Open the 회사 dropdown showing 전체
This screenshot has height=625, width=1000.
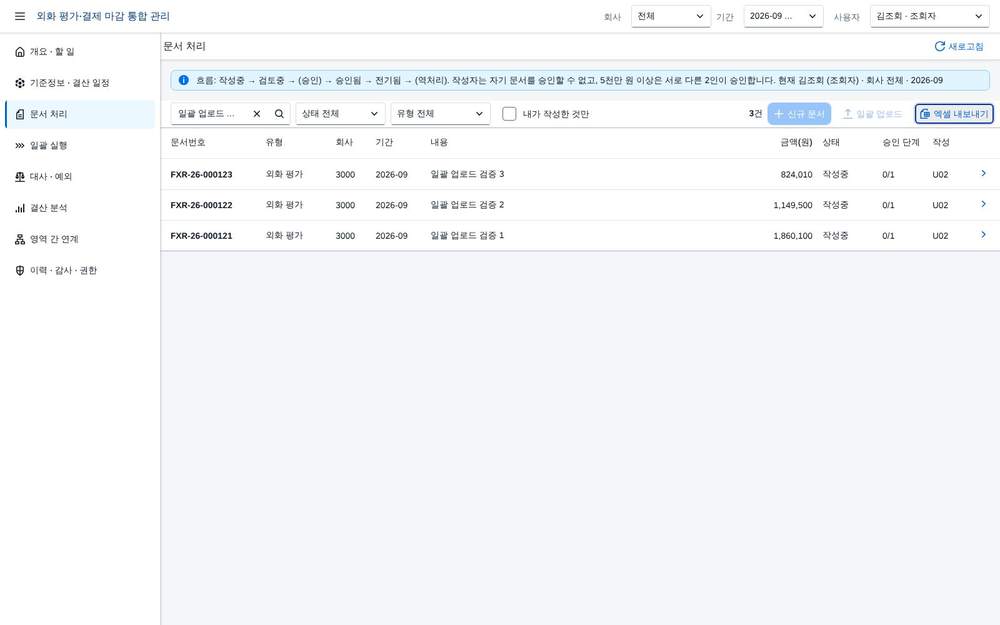coord(671,17)
